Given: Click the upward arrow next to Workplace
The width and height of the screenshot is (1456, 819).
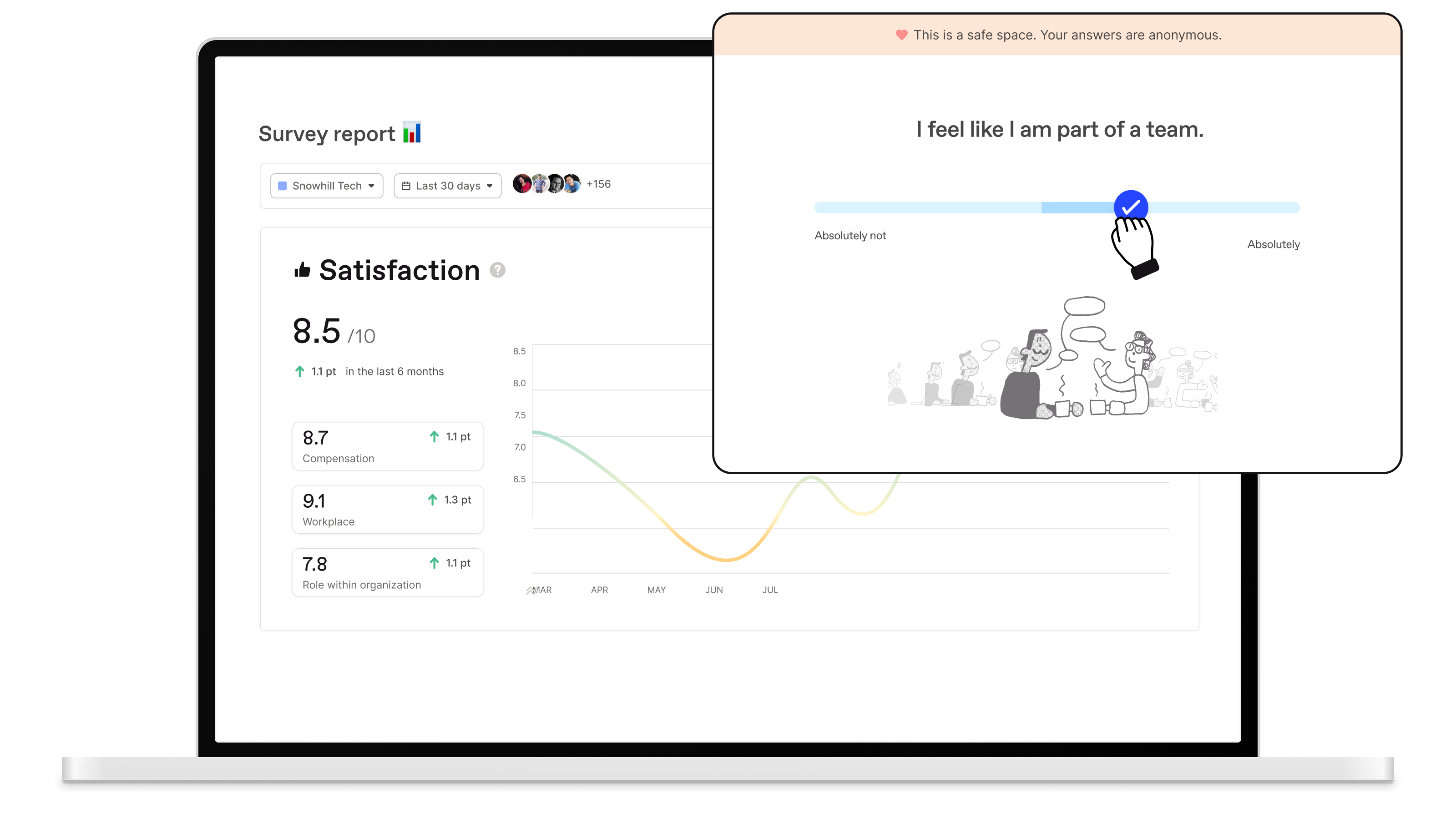Looking at the screenshot, I should 434,499.
